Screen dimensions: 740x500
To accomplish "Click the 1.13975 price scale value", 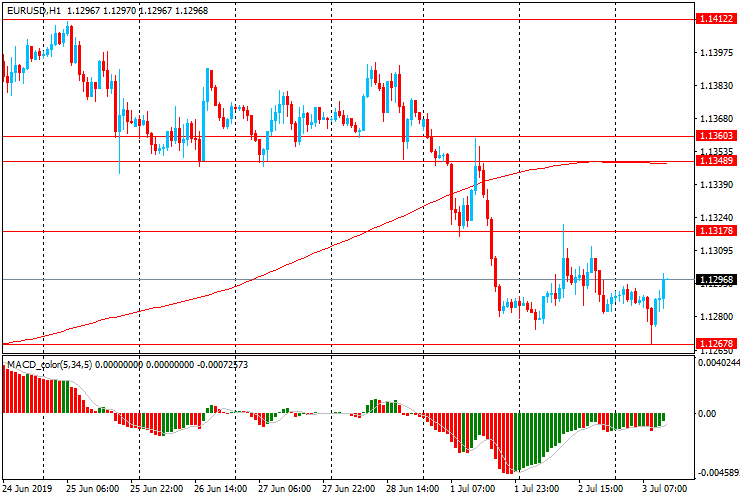I will (x=717, y=53).
